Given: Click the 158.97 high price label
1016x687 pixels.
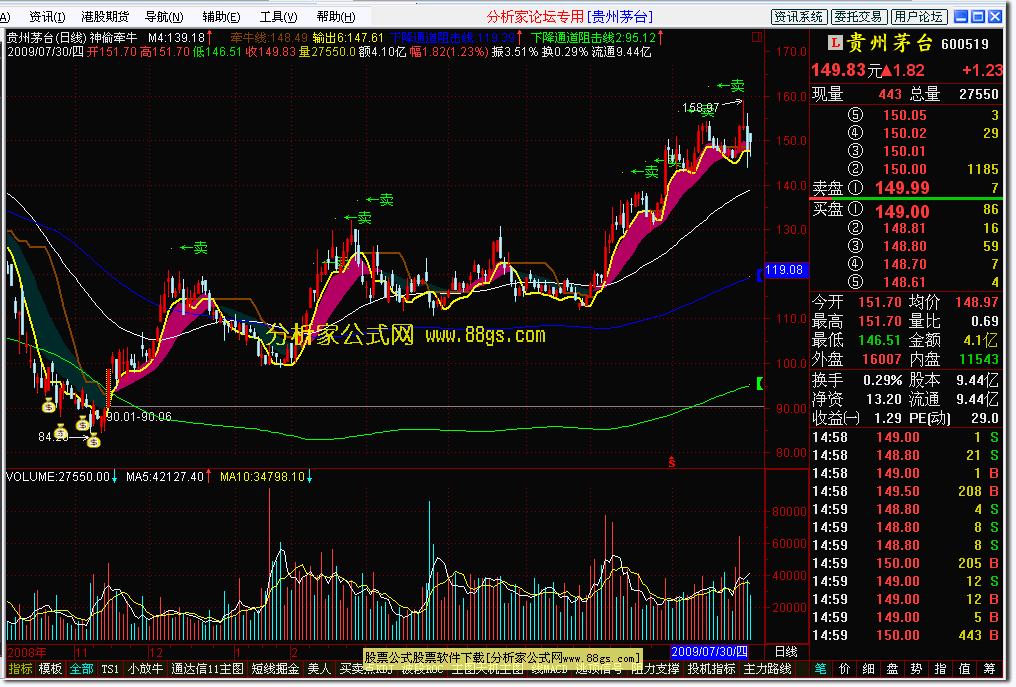Looking at the screenshot, I should pos(700,107).
